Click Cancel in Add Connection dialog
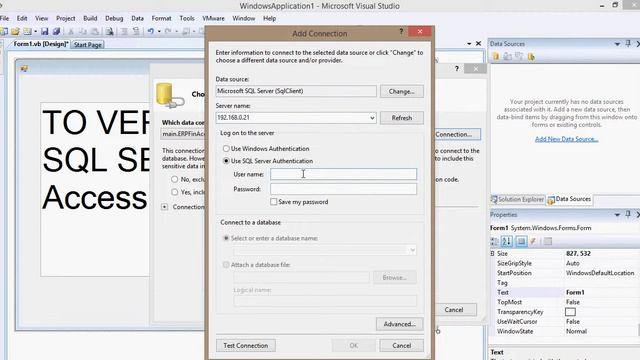The width and height of the screenshot is (640, 360). (x=402, y=345)
